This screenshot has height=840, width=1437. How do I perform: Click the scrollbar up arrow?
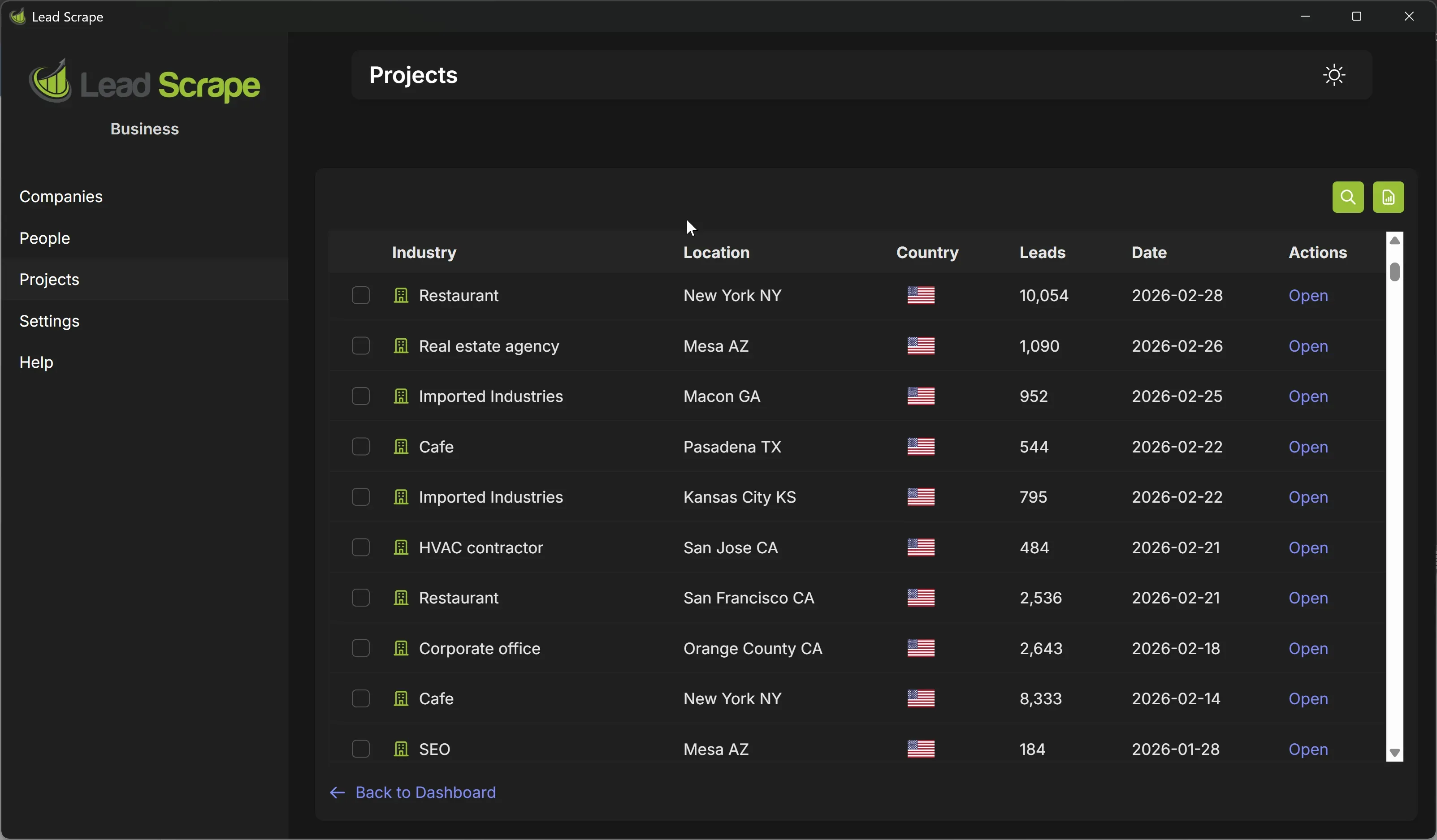[x=1394, y=241]
